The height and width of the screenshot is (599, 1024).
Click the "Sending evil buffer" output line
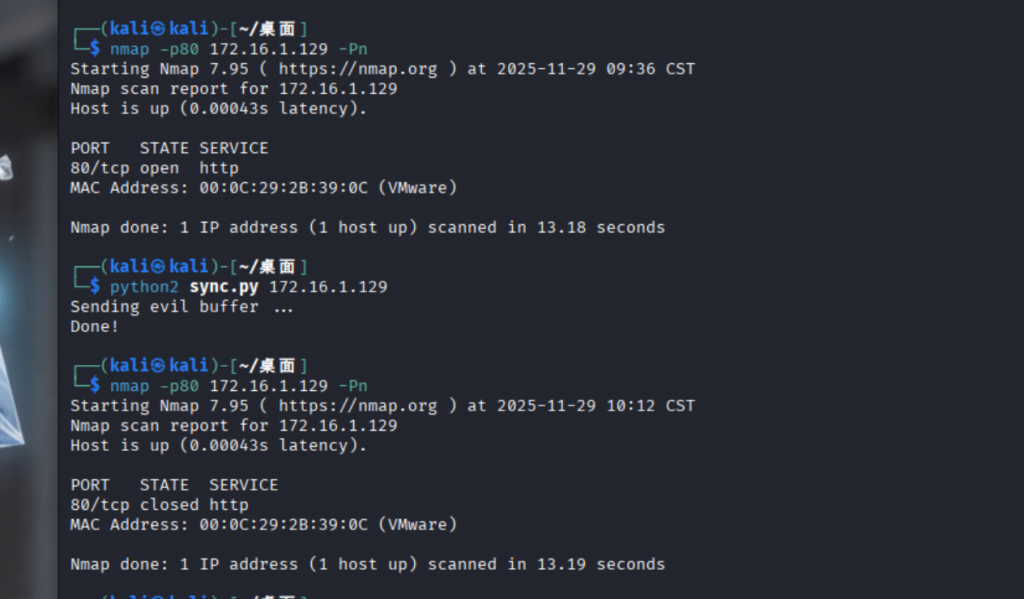click(182, 307)
